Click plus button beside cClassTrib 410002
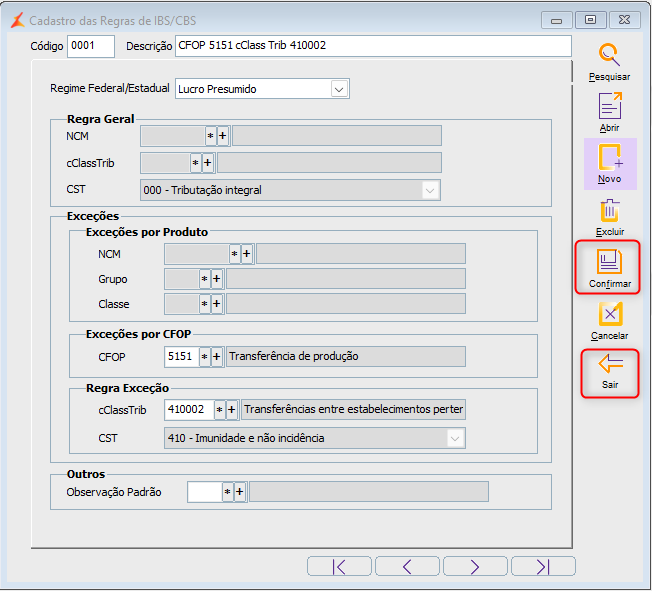The width and height of the screenshot is (652, 591). [232, 410]
